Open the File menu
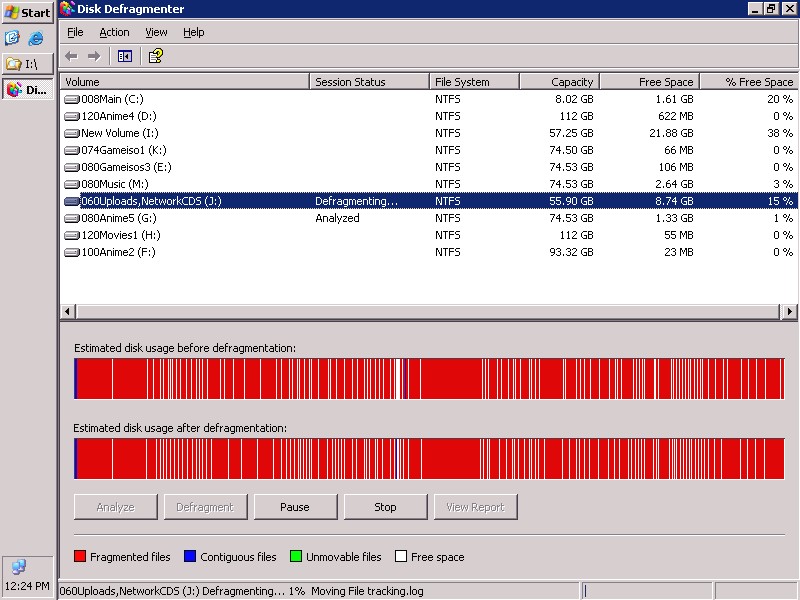This screenshot has width=800, height=600. coord(75,32)
